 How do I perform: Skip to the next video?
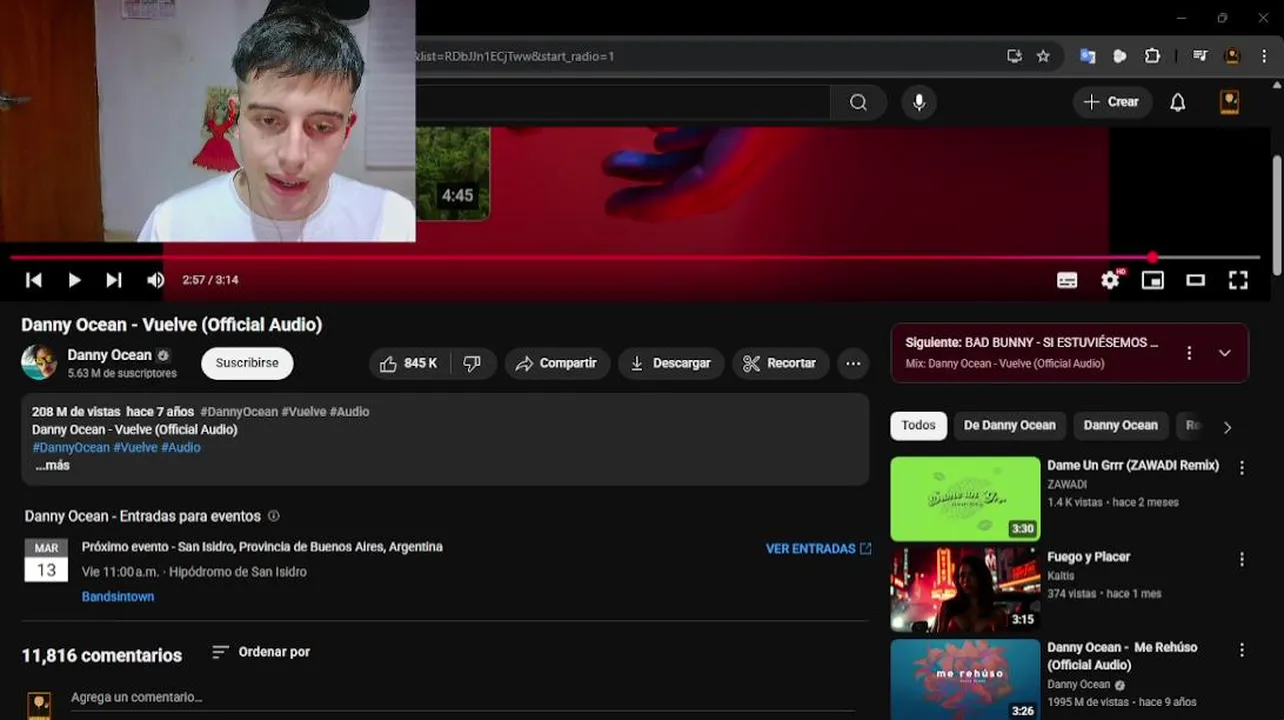114,280
